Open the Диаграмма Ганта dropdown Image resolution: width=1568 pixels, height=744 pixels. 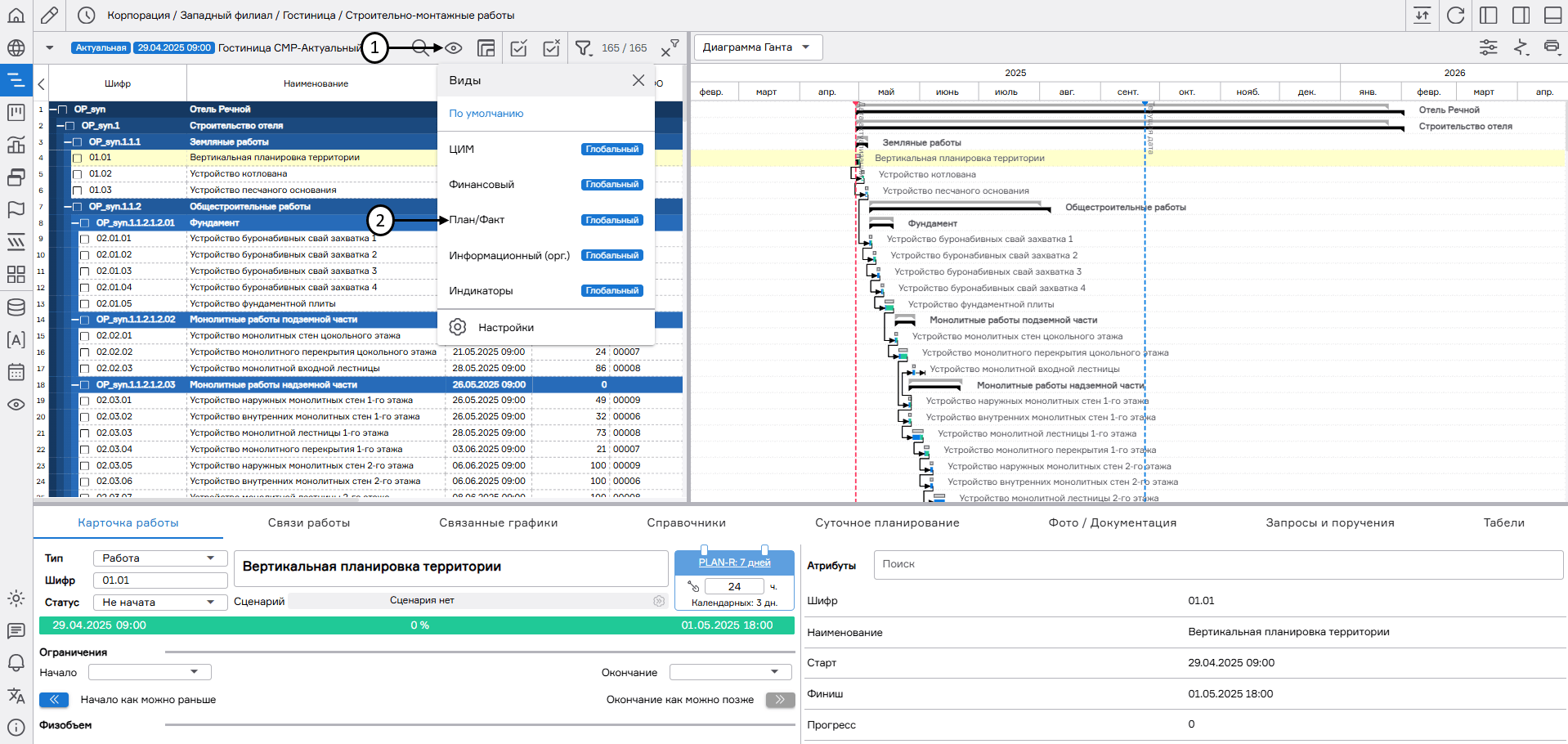click(x=757, y=47)
